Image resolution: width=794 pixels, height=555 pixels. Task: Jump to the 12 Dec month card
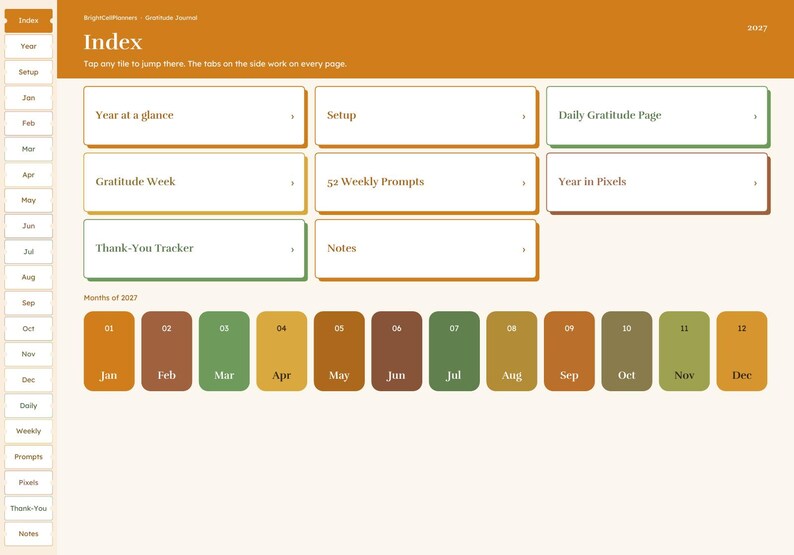click(x=742, y=351)
